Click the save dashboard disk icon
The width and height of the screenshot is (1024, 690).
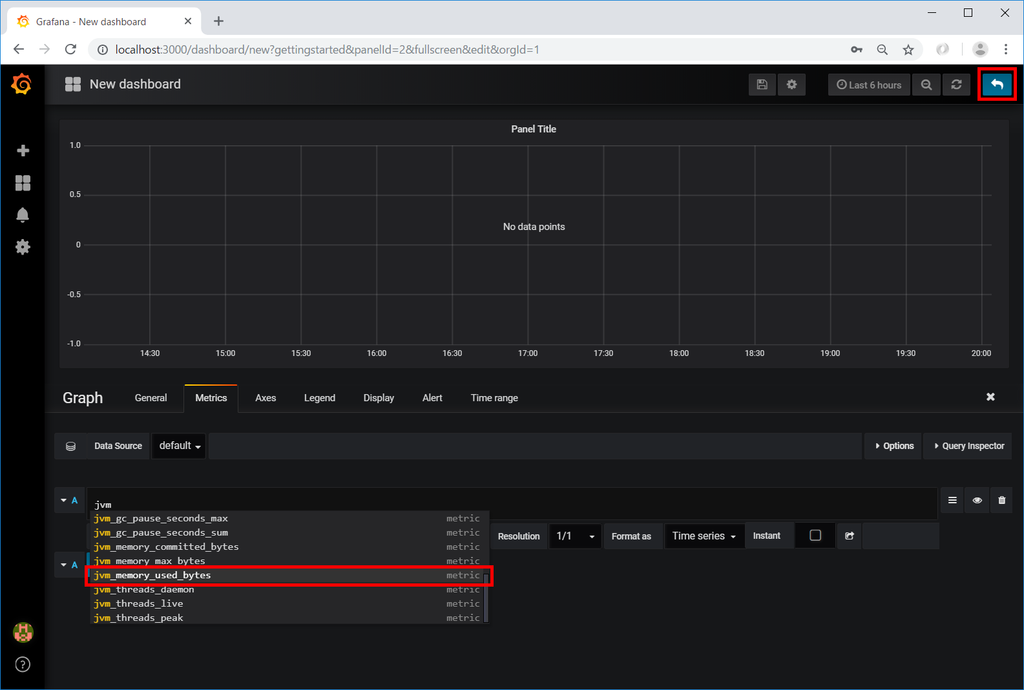(762, 84)
